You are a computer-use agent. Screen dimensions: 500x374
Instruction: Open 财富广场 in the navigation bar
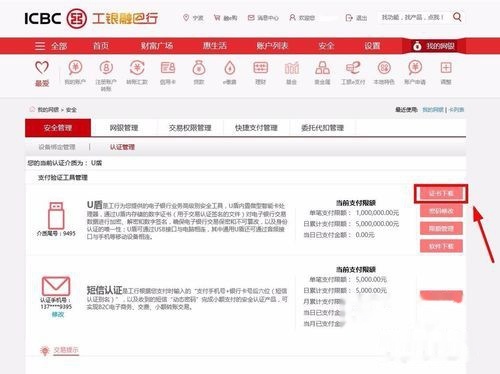157,46
